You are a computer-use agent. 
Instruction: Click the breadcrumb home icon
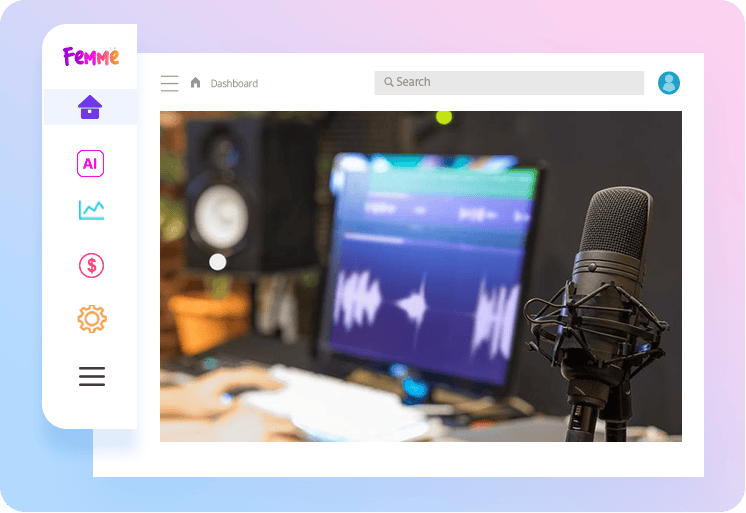(196, 83)
